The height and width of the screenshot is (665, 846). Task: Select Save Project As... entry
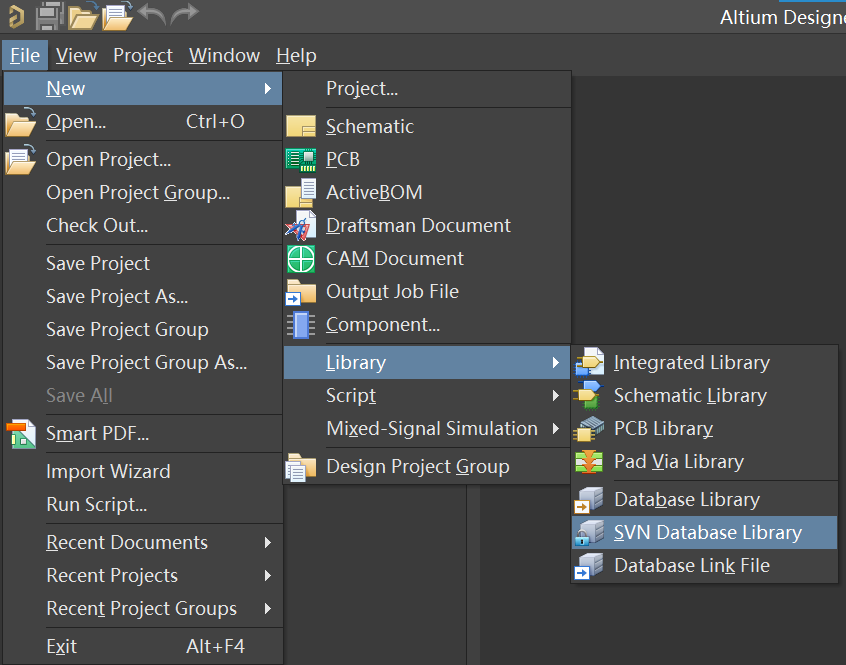tap(143, 297)
